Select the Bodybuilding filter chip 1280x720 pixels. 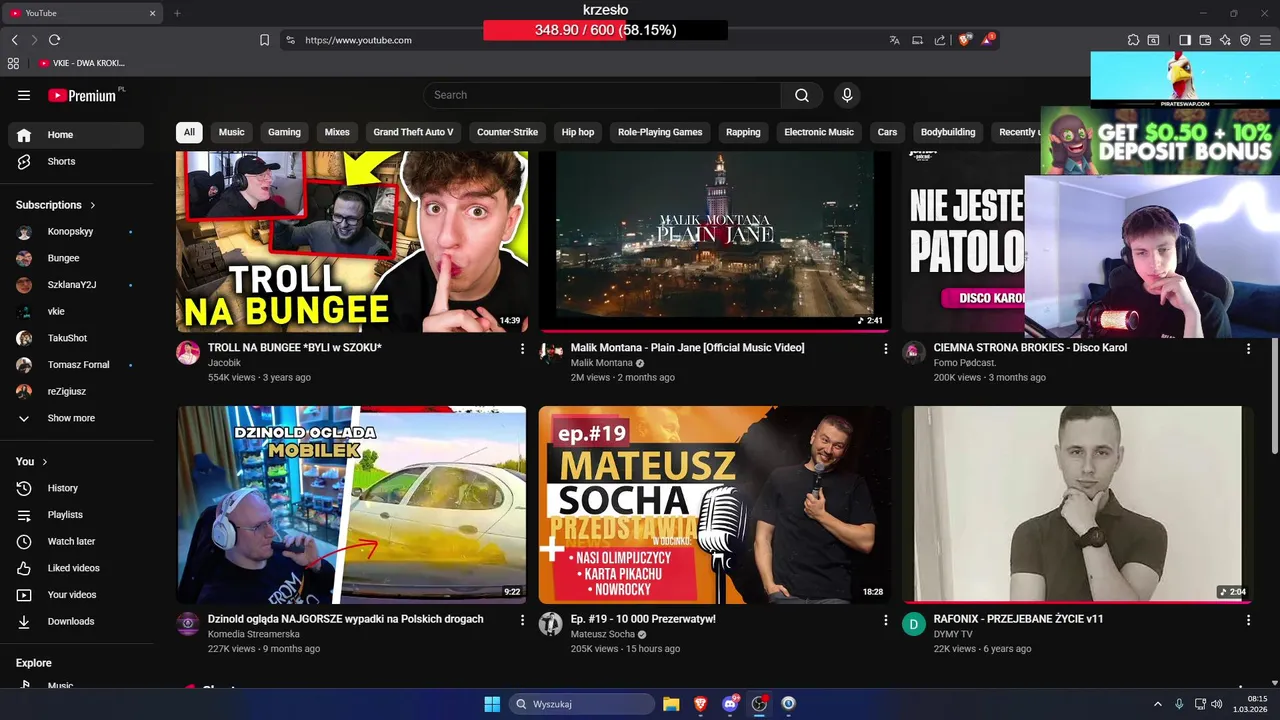point(948,132)
